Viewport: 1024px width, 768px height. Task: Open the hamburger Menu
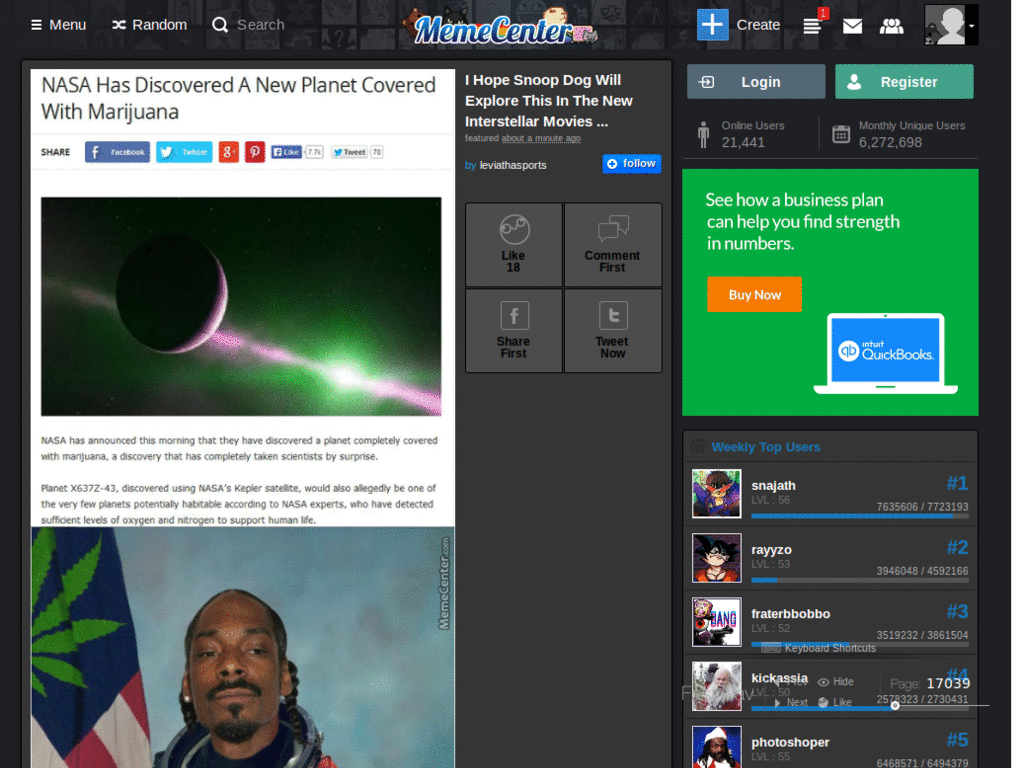[x=58, y=25]
